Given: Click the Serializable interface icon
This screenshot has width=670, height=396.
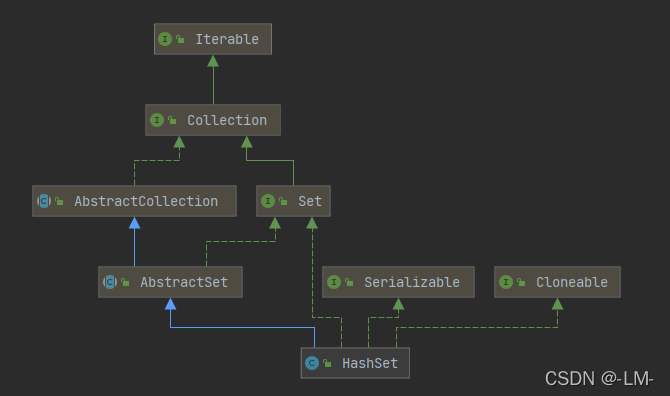Looking at the screenshot, I should (334, 282).
